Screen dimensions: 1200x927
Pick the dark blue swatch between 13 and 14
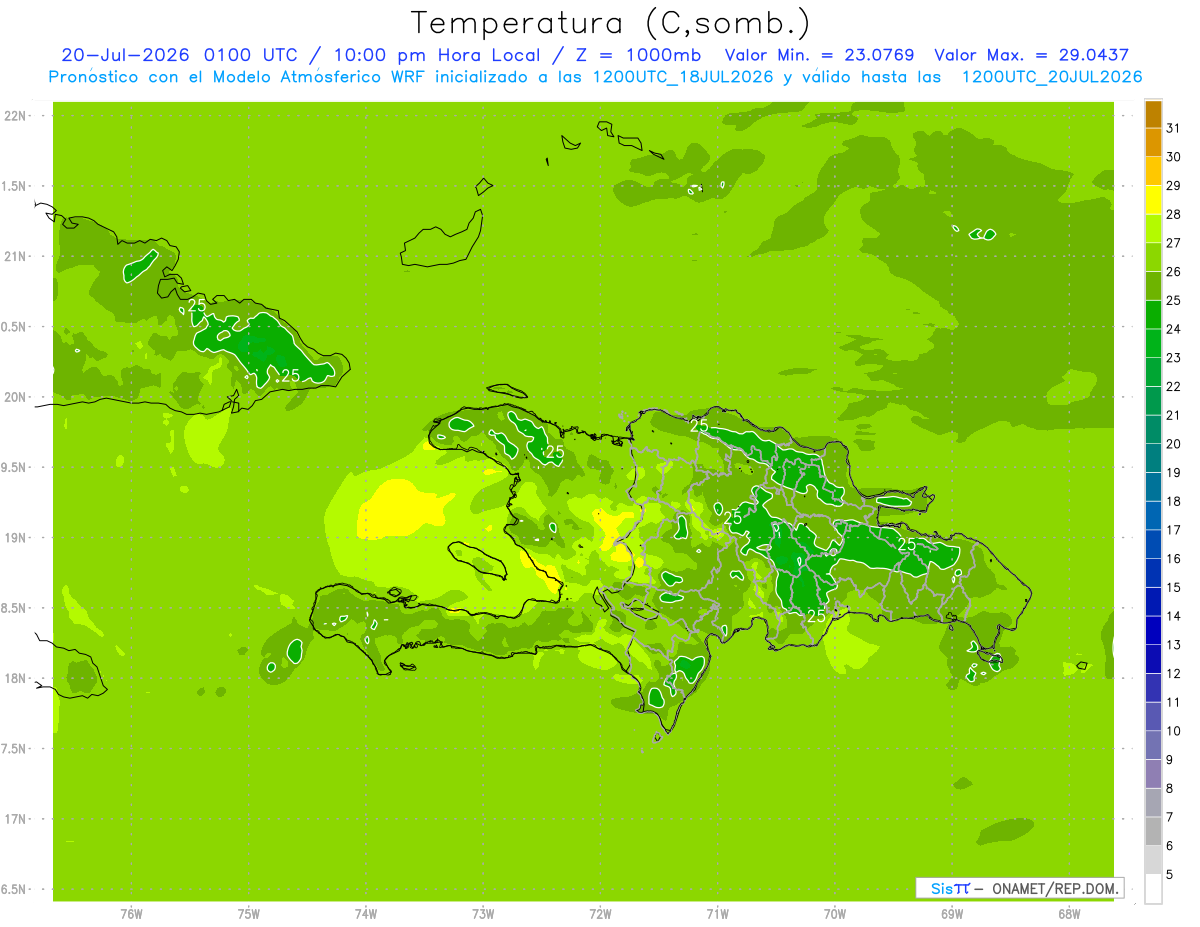(1153, 631)
